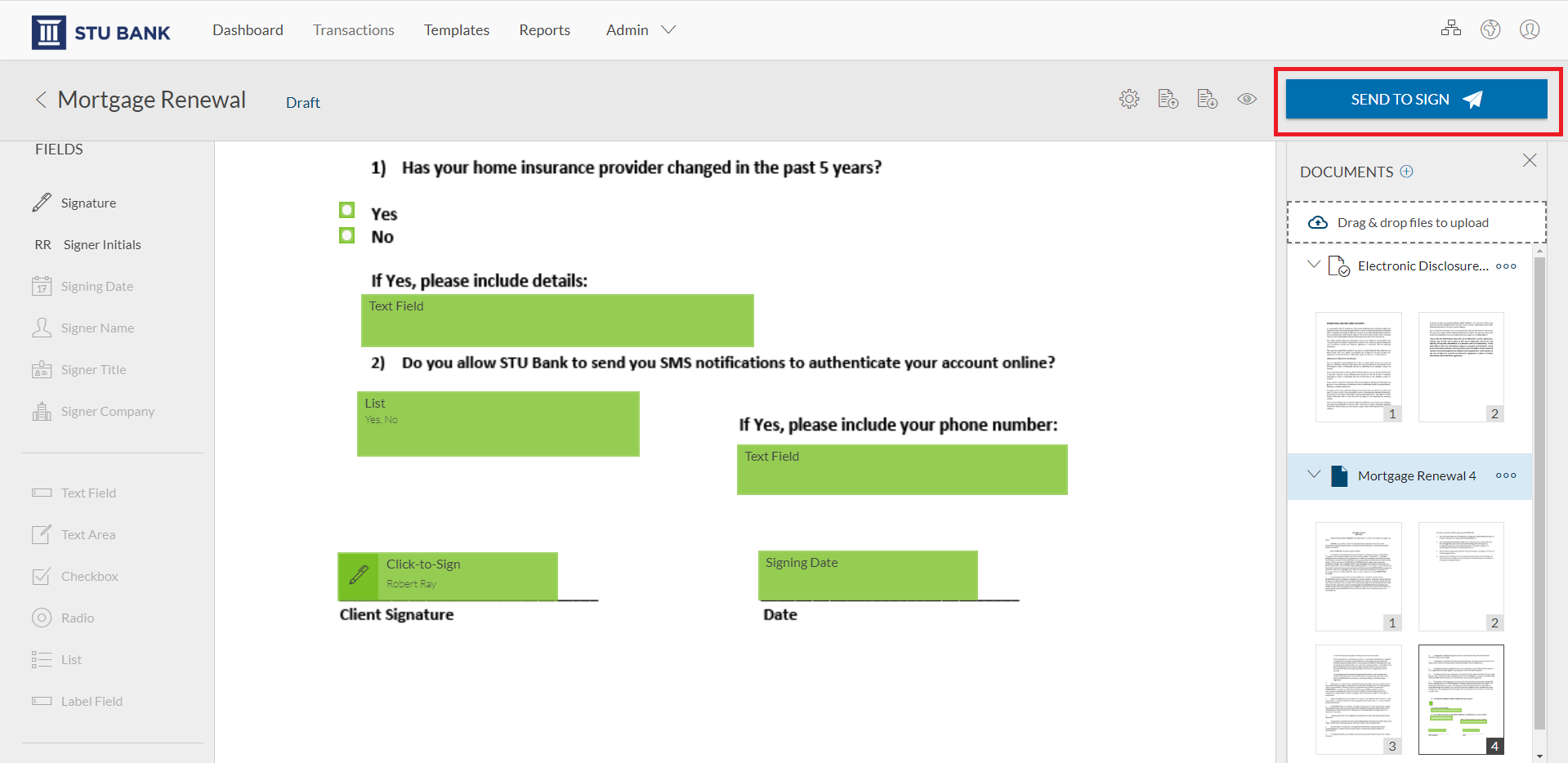Open Mortgage Renewal page 3 thumbnail

pyautogui.click(x=1359, y=699)
